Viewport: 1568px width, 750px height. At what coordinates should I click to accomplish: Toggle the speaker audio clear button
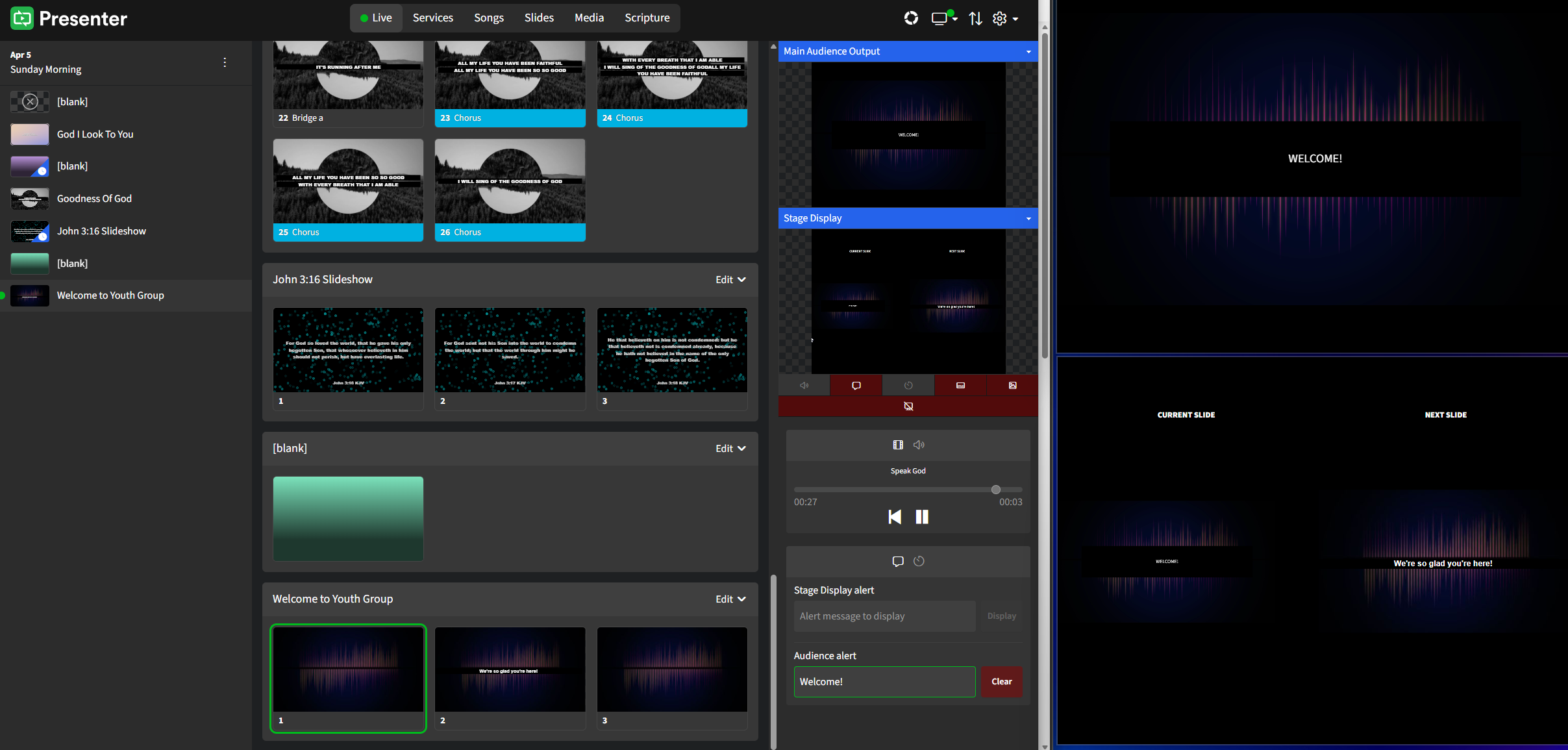[x=804, y=386]
